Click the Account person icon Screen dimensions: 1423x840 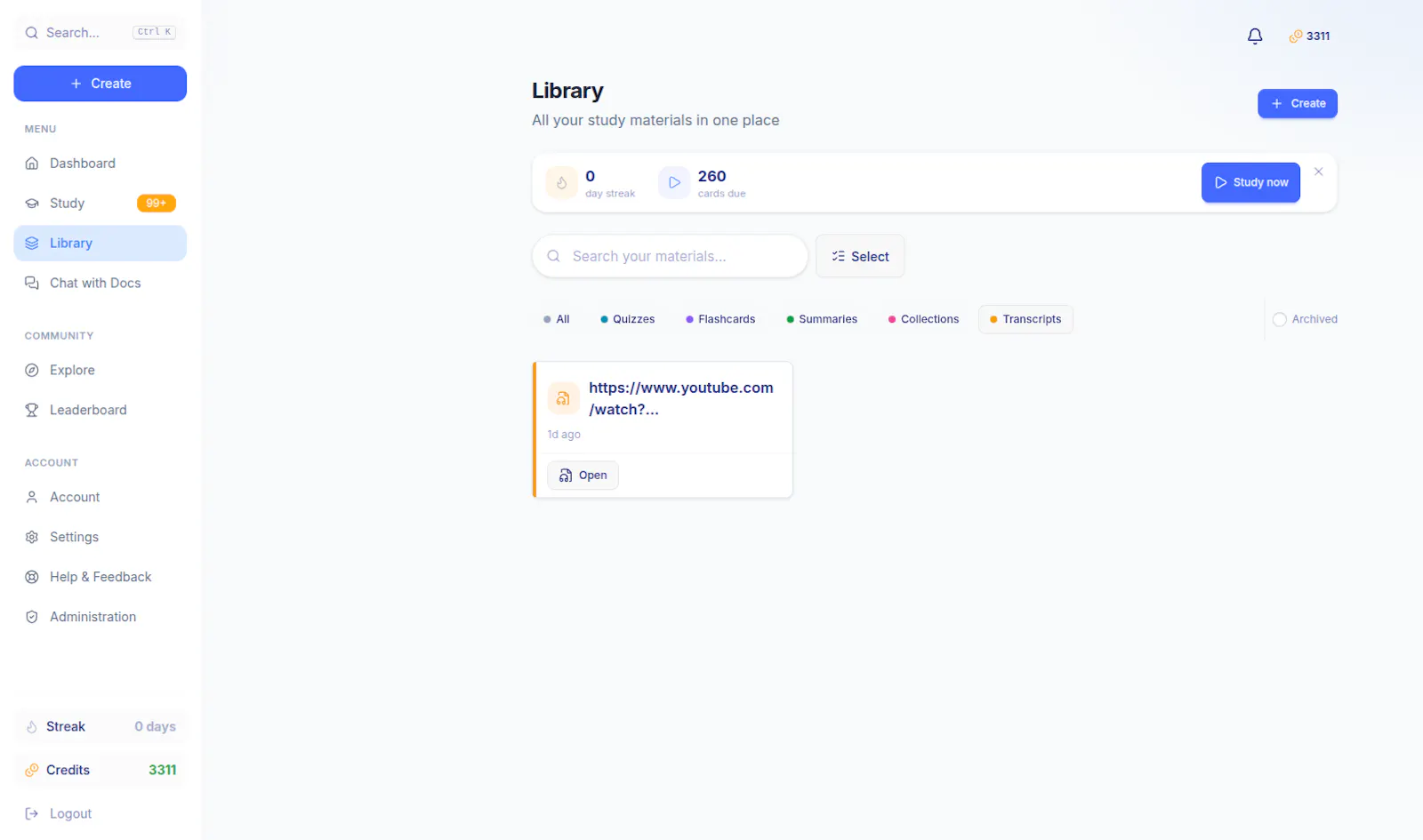point(32,498)
